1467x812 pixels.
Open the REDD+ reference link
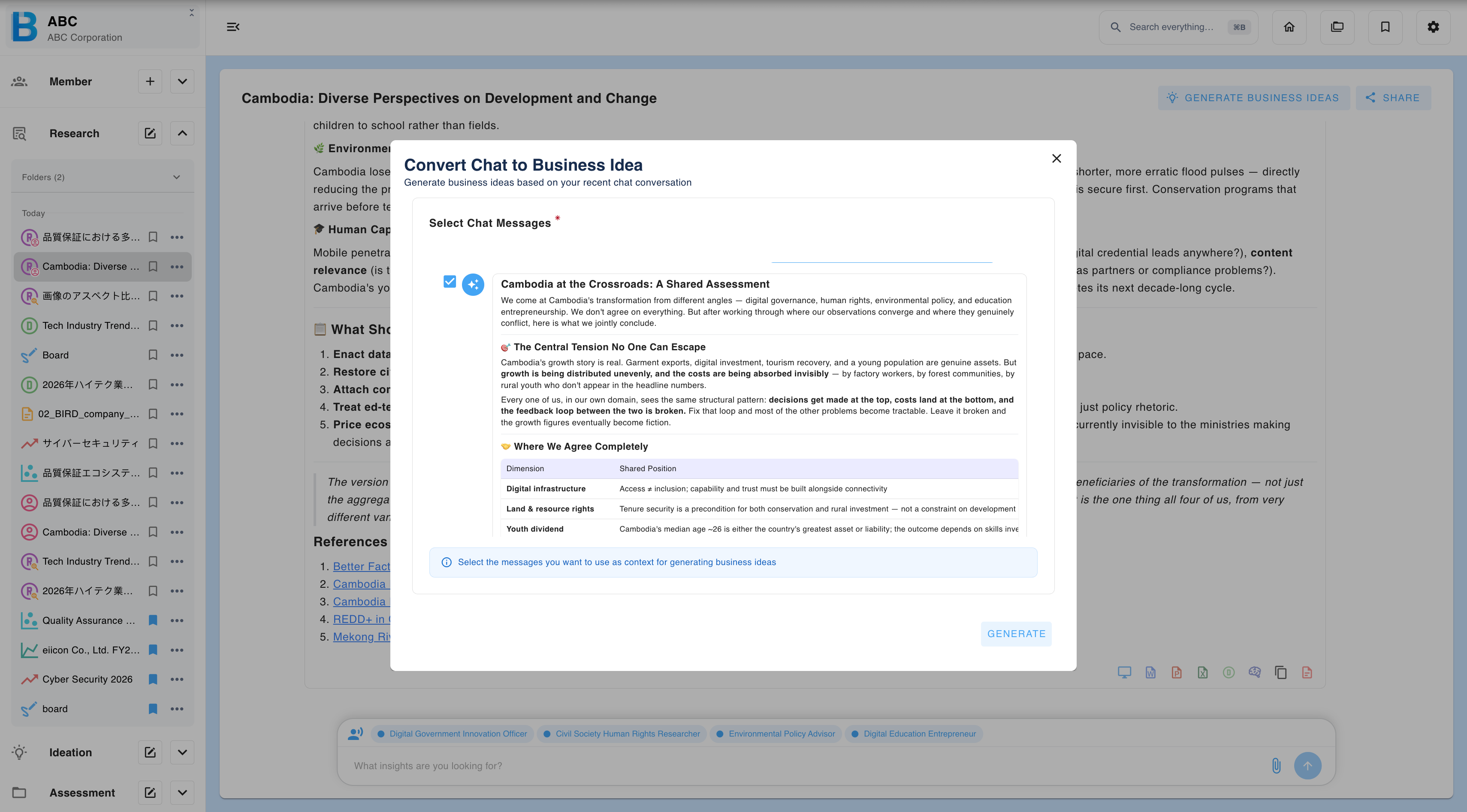(x=362, y=619)
